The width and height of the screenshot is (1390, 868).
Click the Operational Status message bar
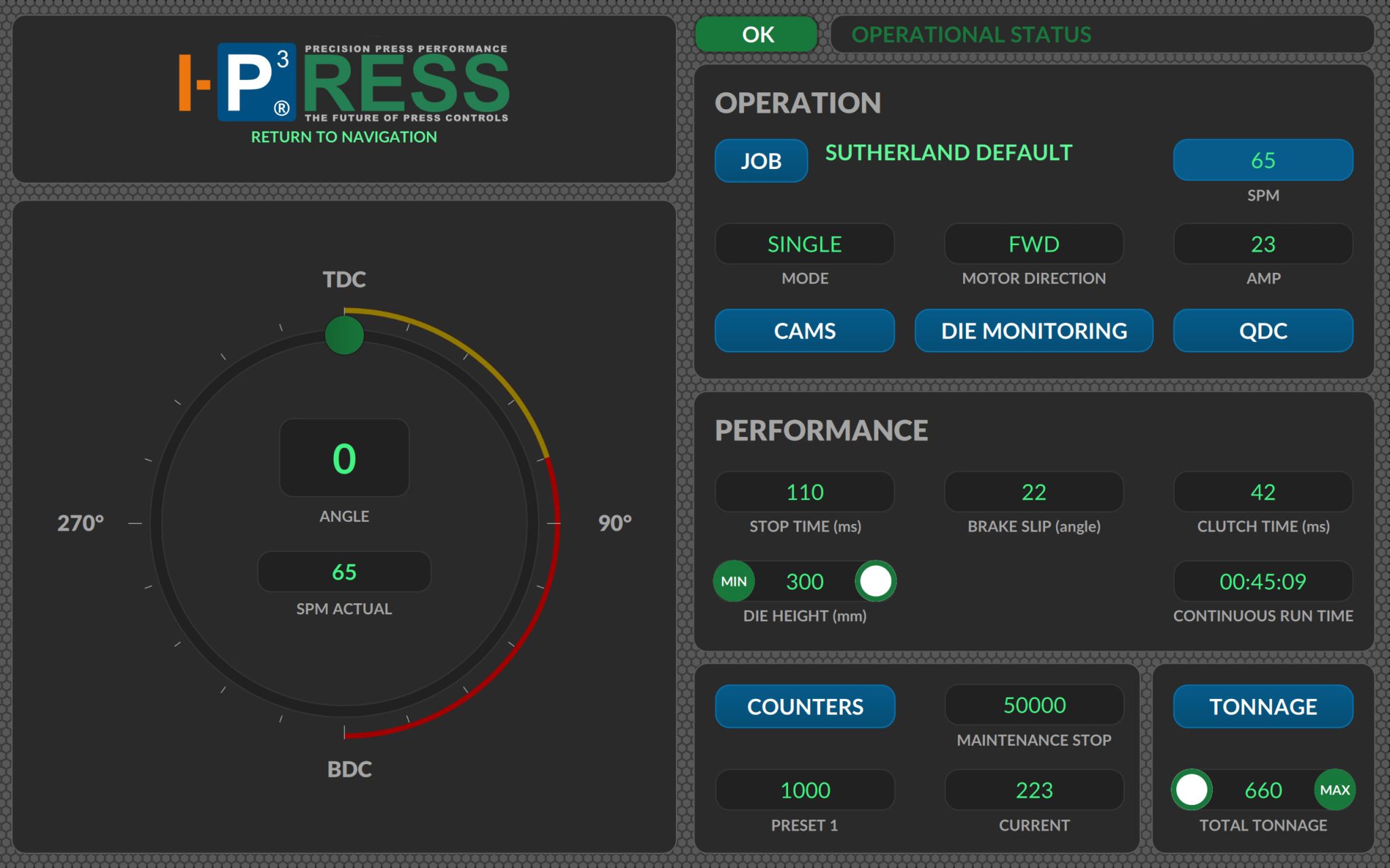[1102, 35]
